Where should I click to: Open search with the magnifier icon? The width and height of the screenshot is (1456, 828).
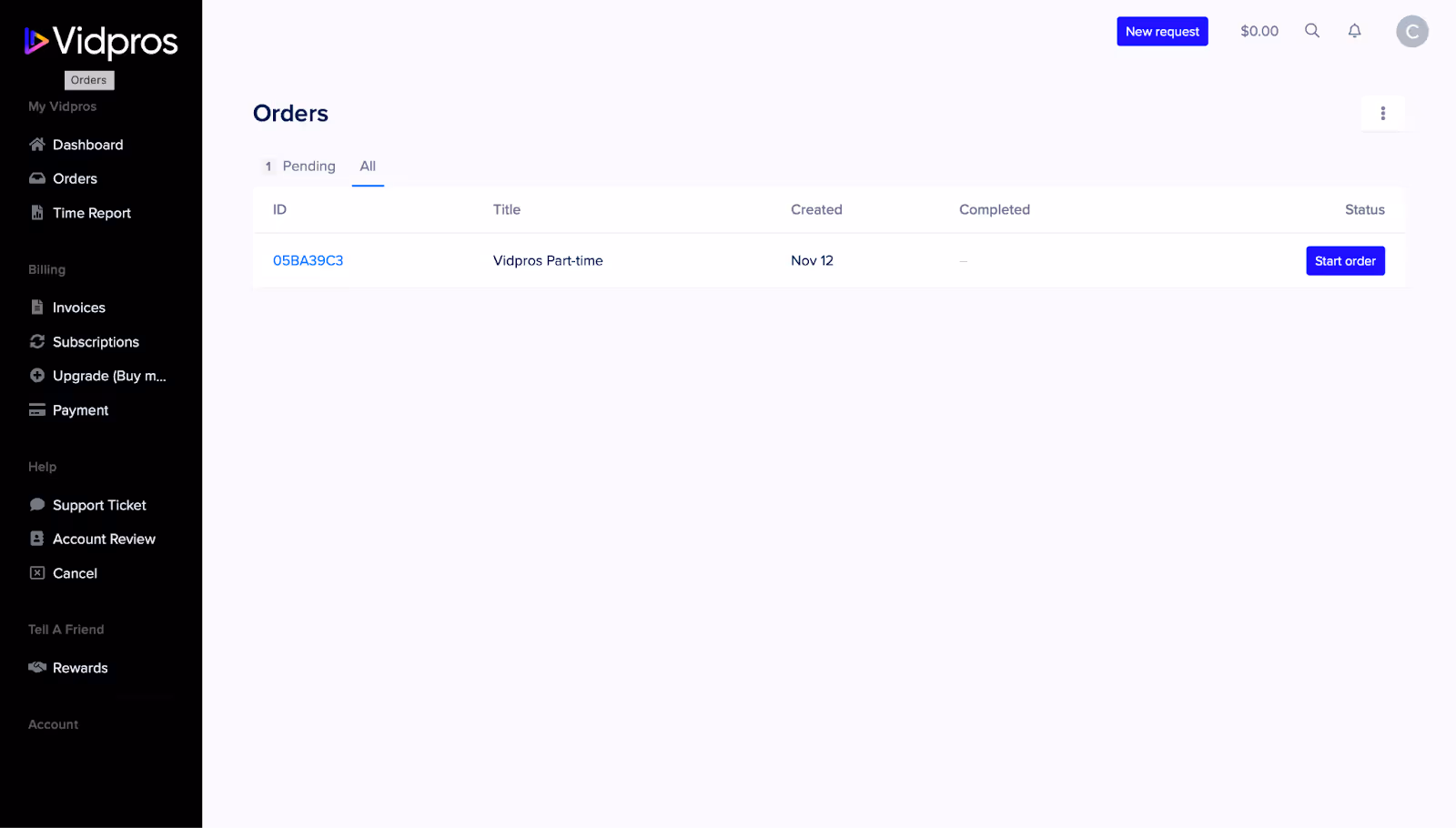[x=1312, y=31]
